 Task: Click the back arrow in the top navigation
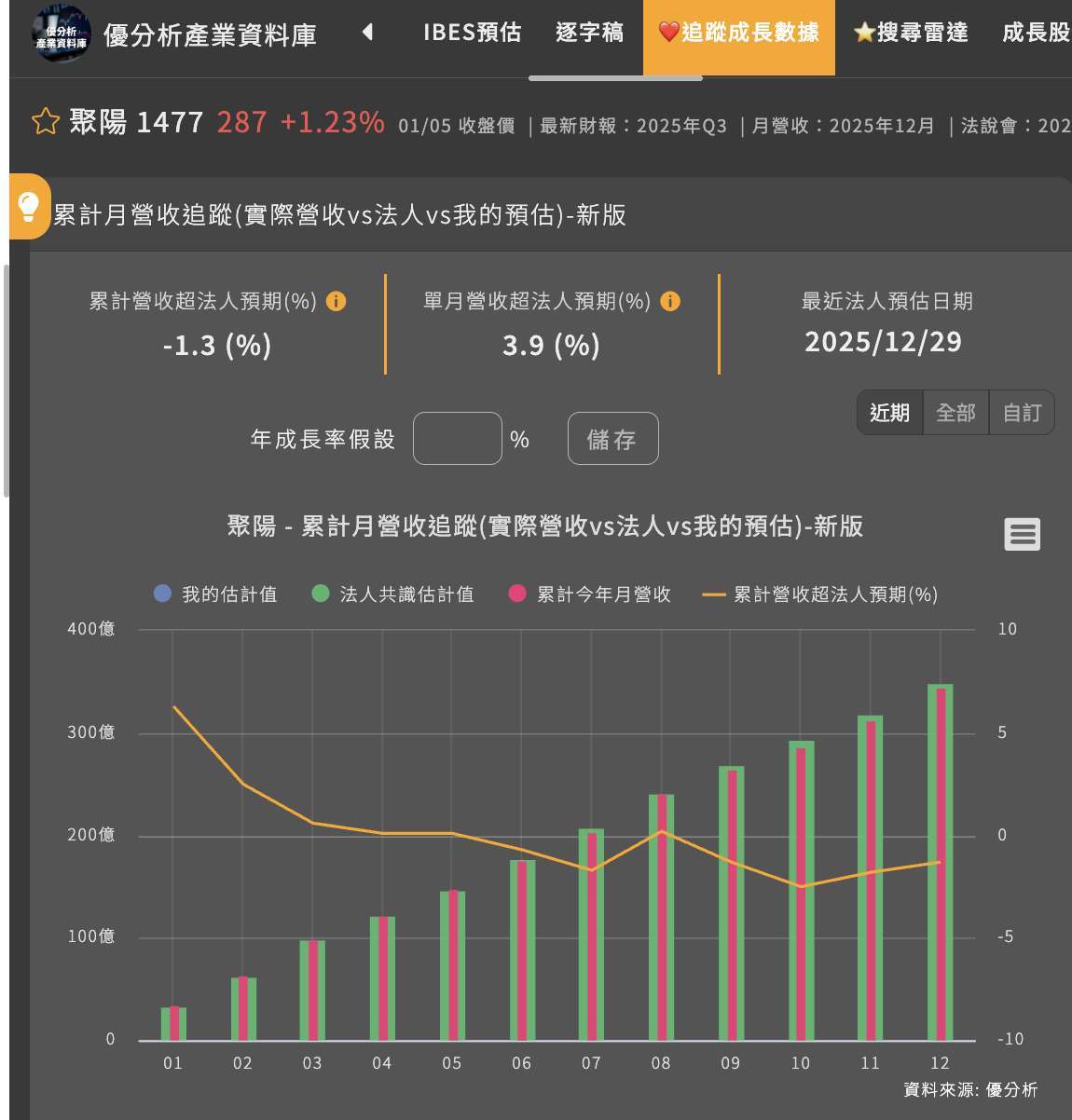(x=367, y=31)
